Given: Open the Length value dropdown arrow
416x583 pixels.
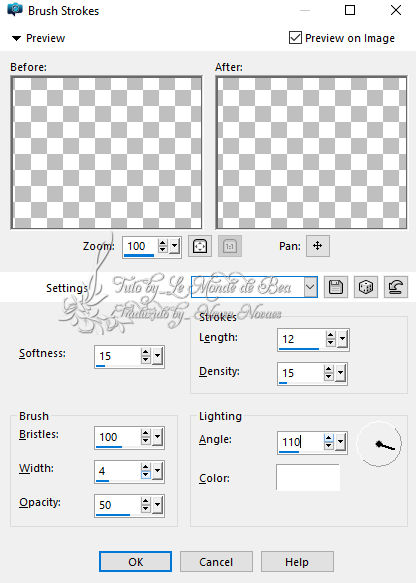Looking at the screenshot, I should pos(342,339).
